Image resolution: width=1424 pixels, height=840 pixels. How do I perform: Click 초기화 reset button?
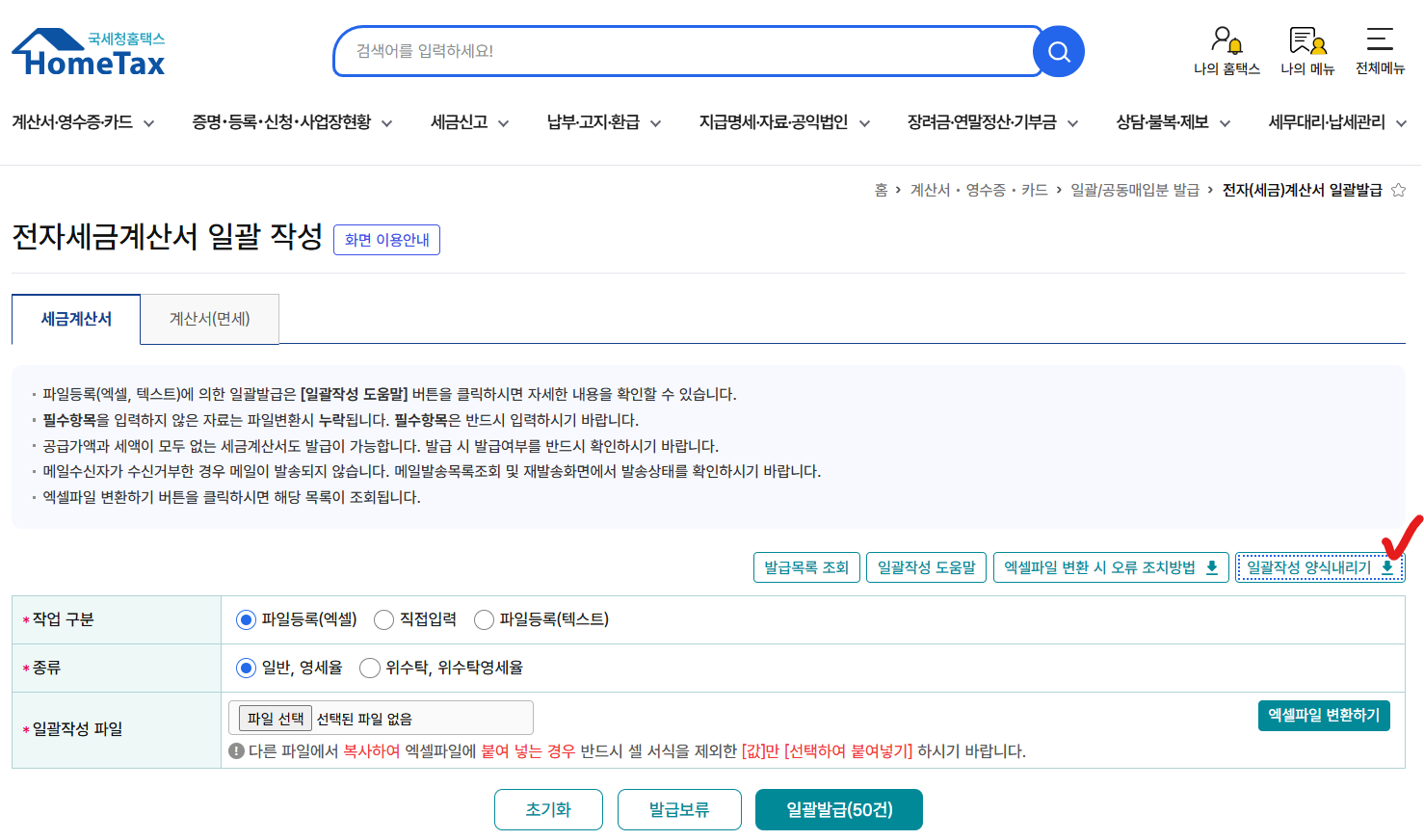[548, 809]
